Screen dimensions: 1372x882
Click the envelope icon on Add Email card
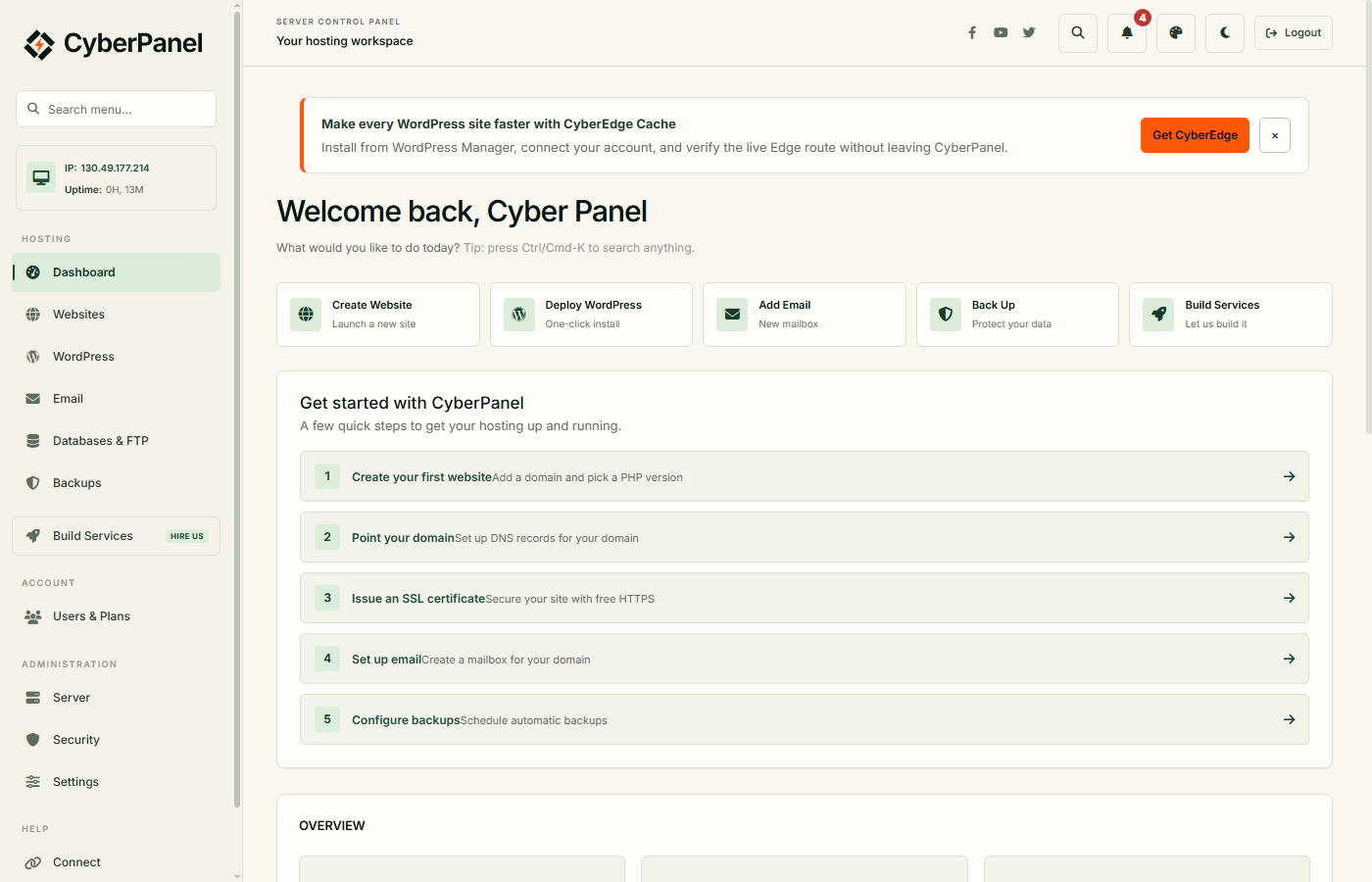[732, 315]
